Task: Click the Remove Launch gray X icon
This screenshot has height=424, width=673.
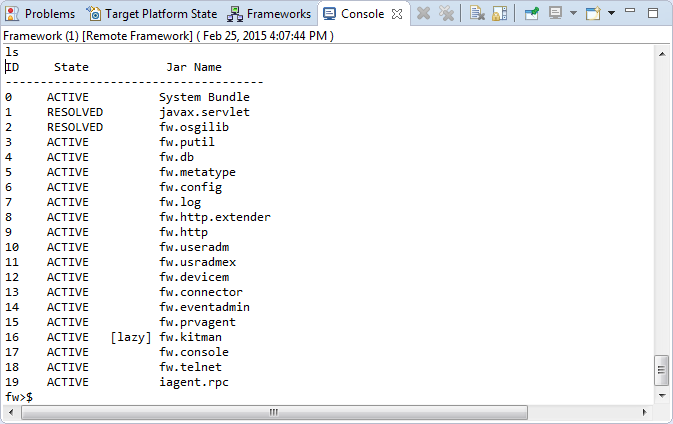Action: pos(424,14)
